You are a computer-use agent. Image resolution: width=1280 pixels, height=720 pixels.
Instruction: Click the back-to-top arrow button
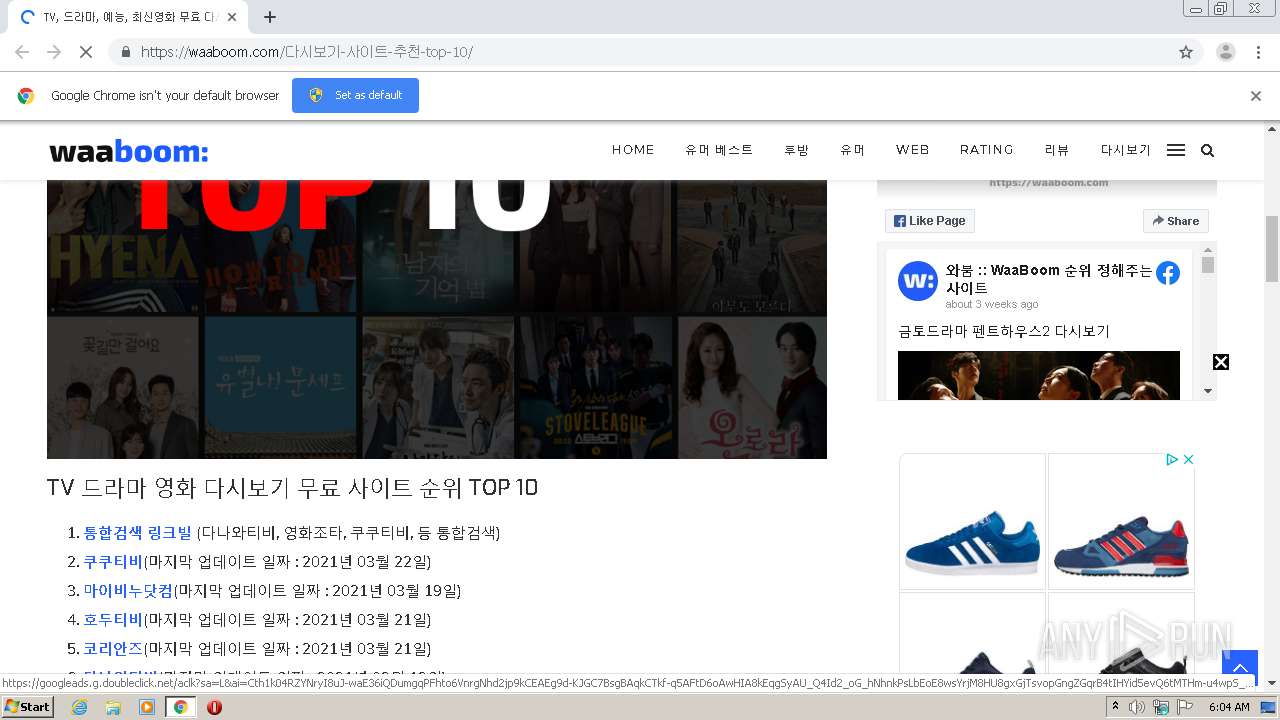point(1239,667)
